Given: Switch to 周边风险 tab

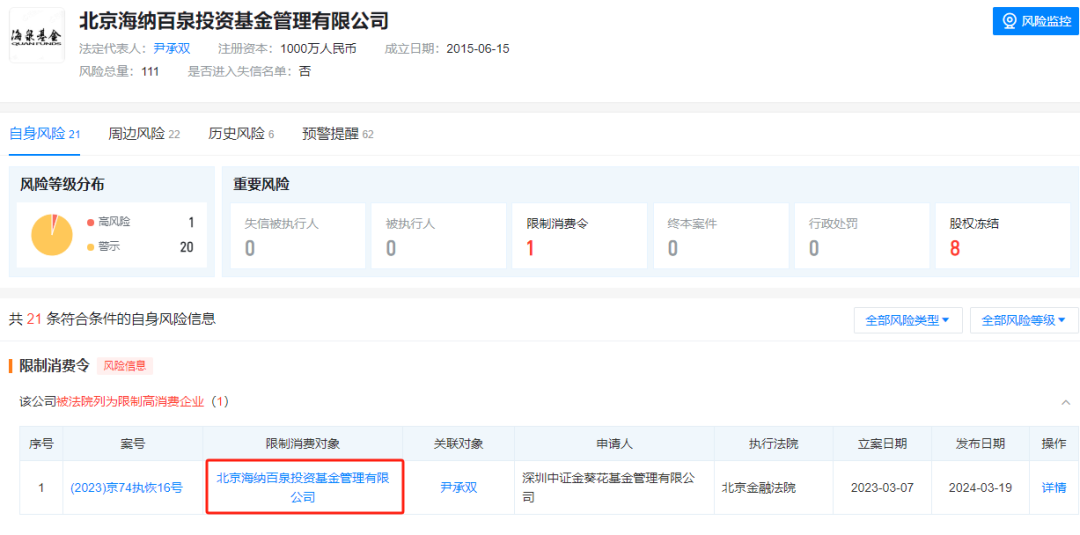Looking at the screenshot, I should [x=144, y=134].
